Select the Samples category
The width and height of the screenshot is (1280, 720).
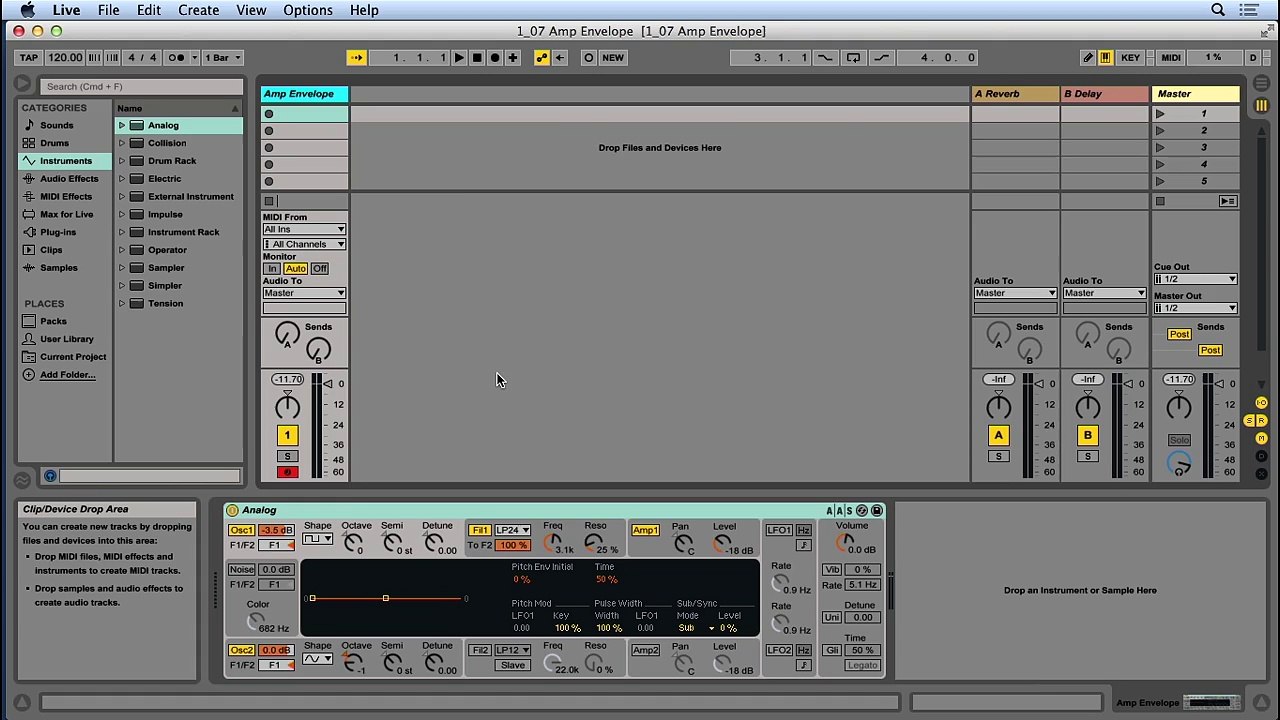click(x=58, y=268)
